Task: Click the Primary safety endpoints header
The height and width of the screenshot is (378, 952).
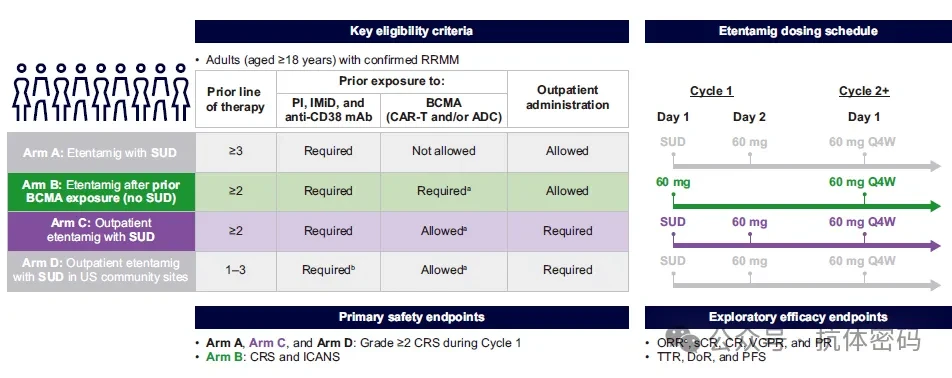Action: pyautogui.click(x=412, y=317)
